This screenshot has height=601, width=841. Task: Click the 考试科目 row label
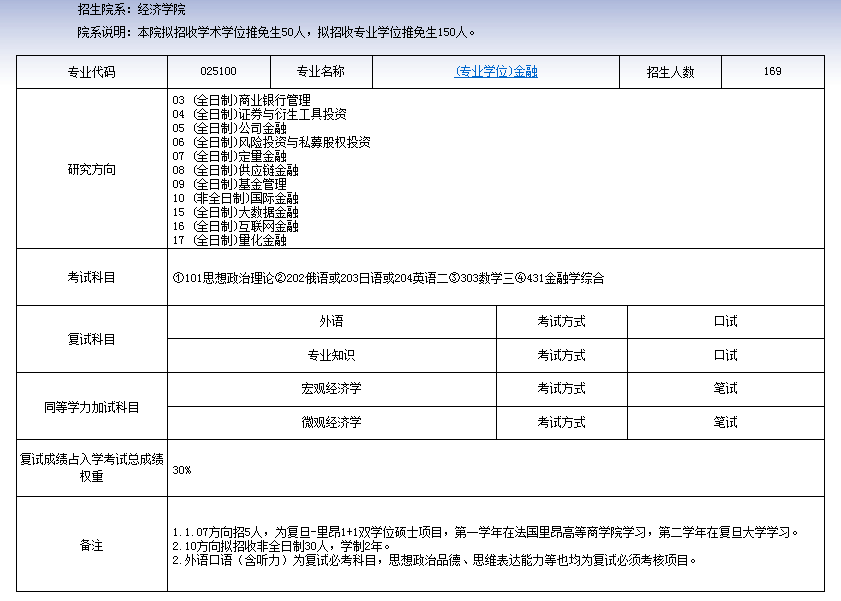90,276
